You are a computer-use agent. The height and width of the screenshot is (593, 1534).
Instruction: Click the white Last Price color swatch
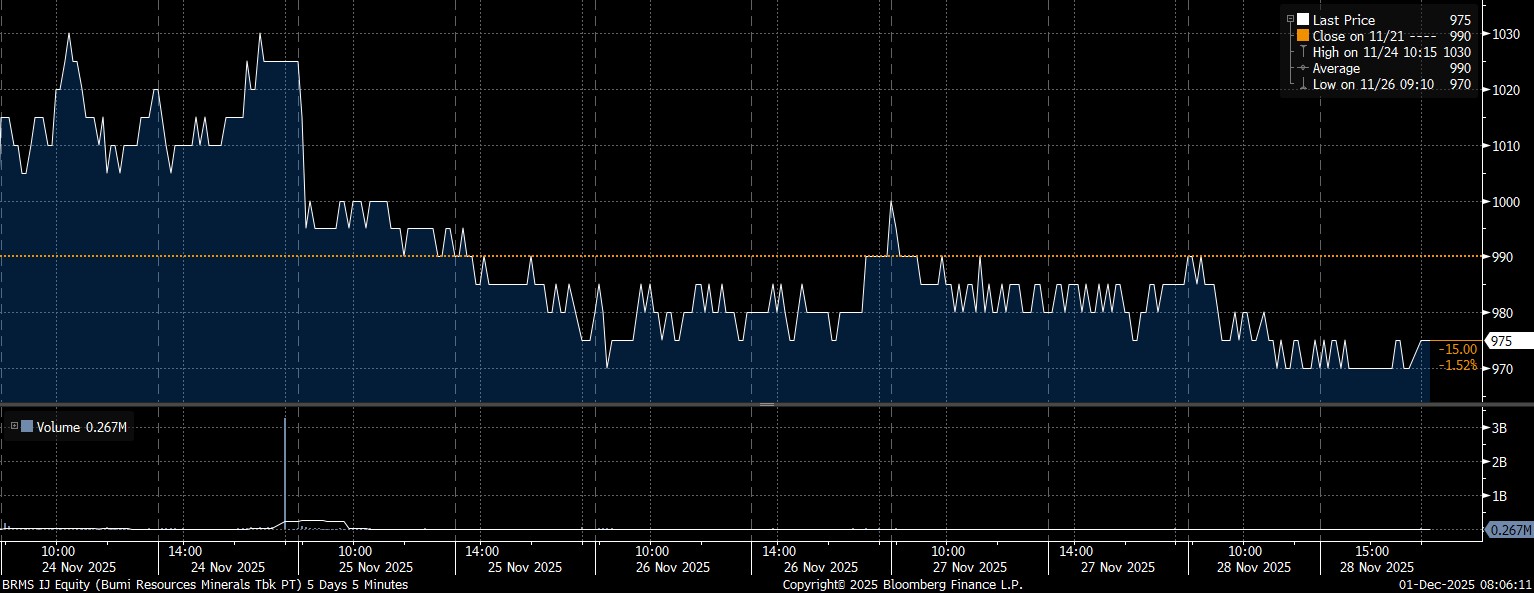tap(1303, 20)
